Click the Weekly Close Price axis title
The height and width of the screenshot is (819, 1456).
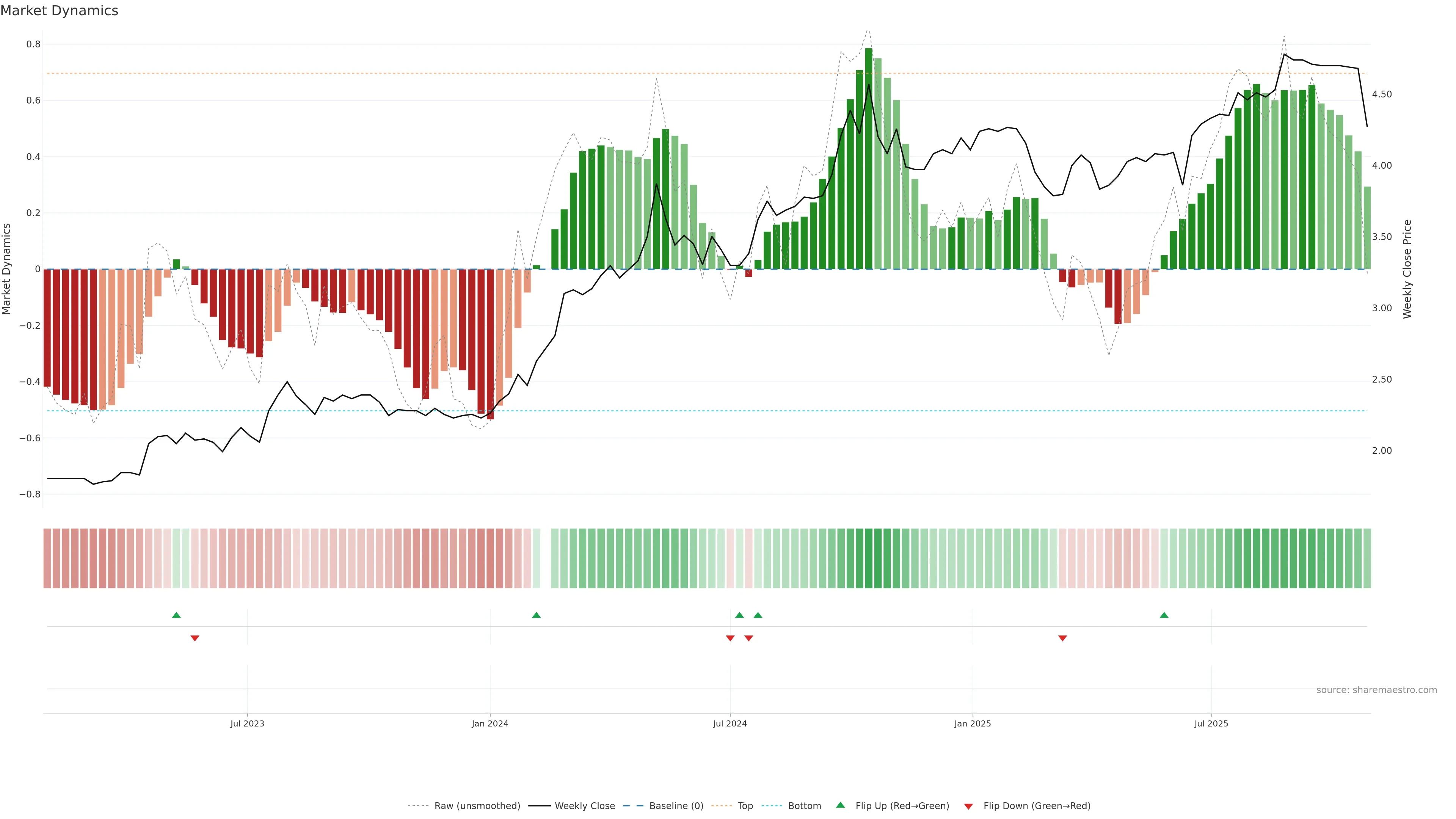pyautogui.click(x=1407, y=269)
